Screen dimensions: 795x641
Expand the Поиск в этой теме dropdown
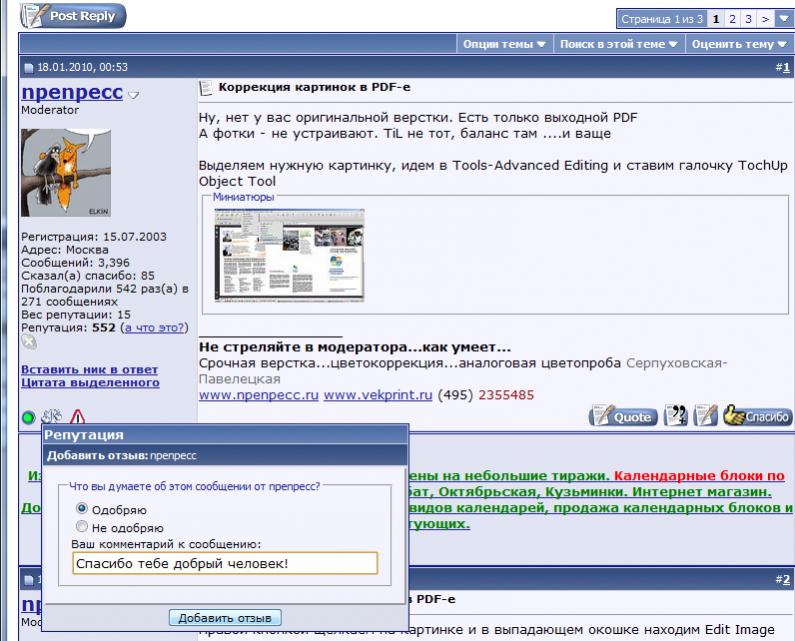coord(618,45)
